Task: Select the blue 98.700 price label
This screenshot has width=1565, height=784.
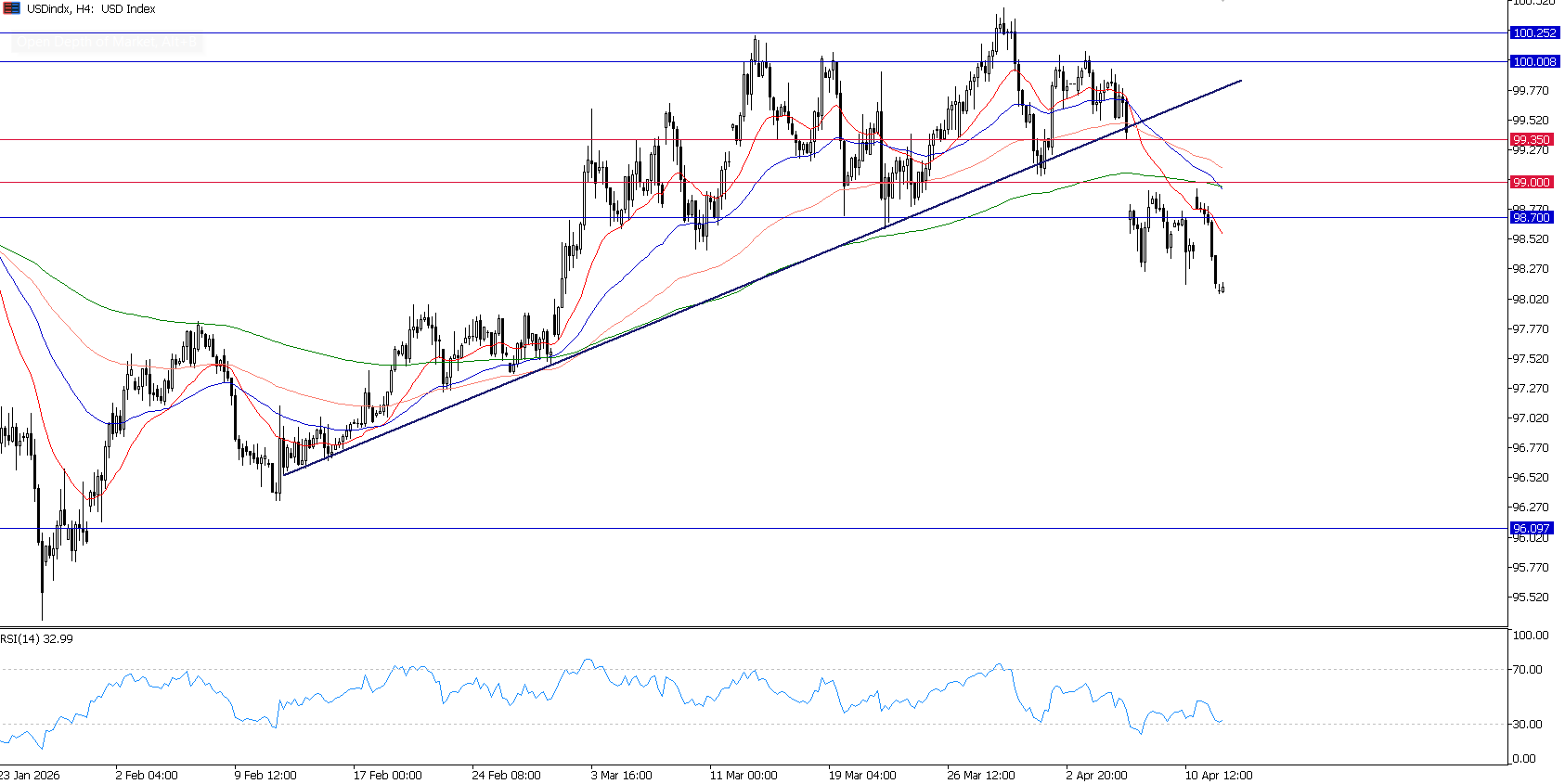Action: (x=1532, y=217)
